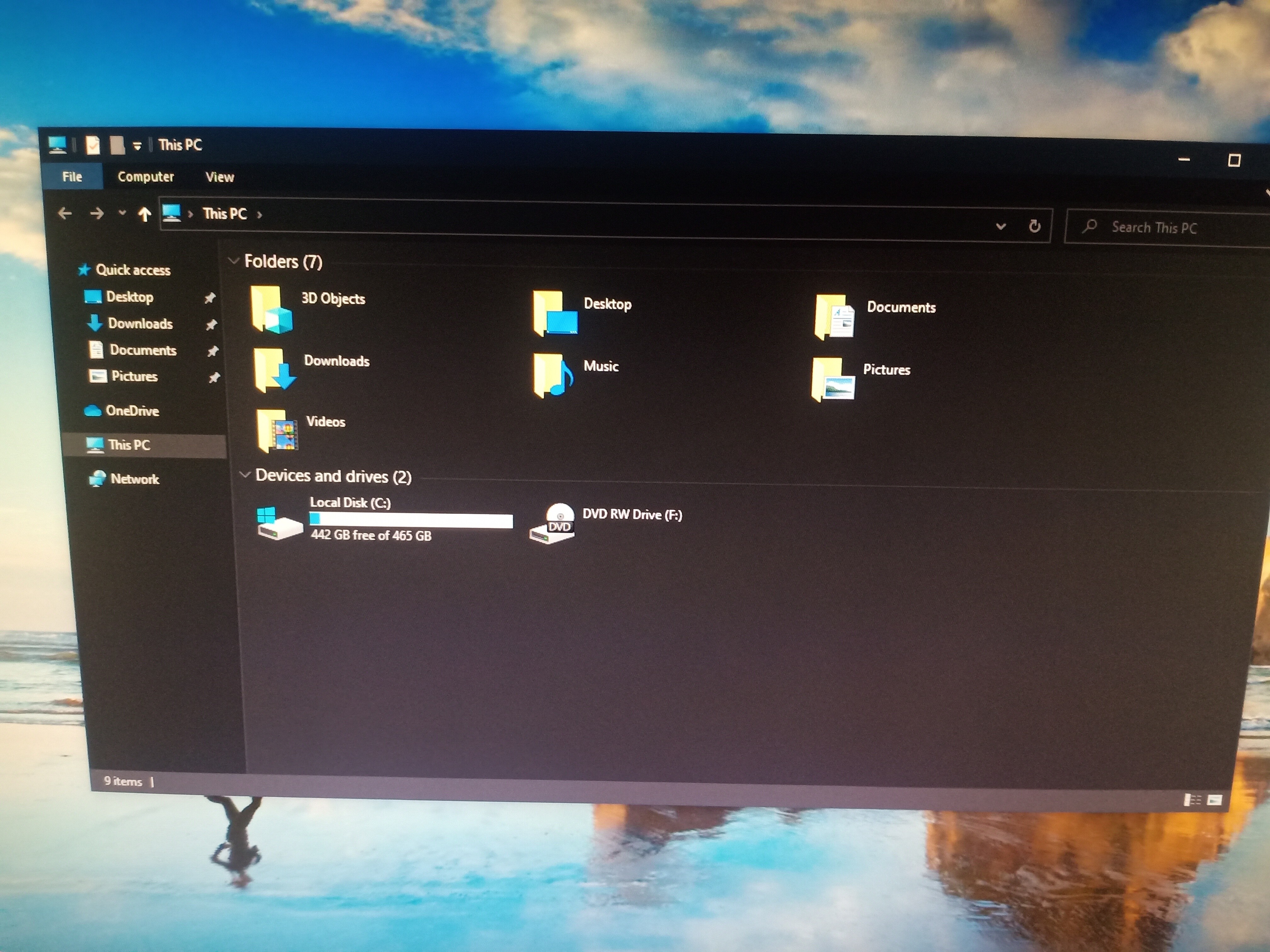1270x952 pixels.
Task: Collapse the Folders (7) group
Action: click(x=234, y=261)
